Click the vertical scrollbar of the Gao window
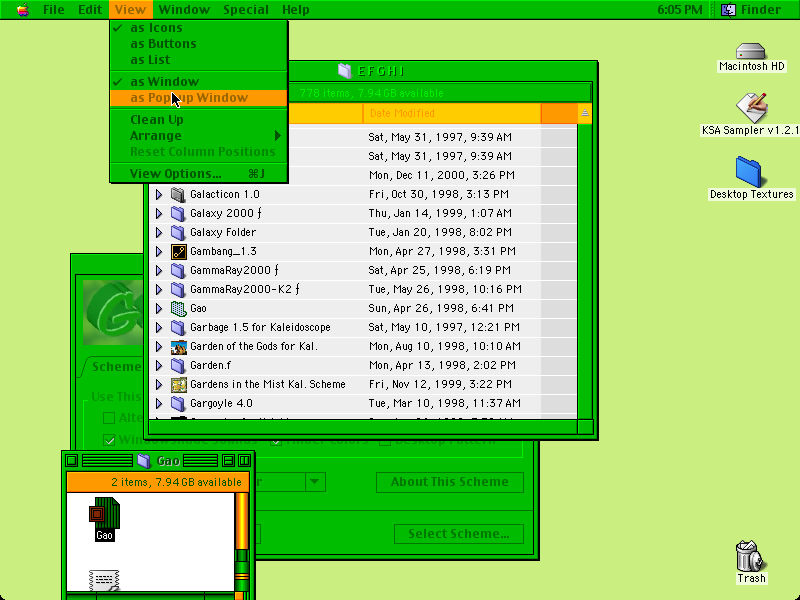Screen dimensions: 800x600 [x=242, y=543]
